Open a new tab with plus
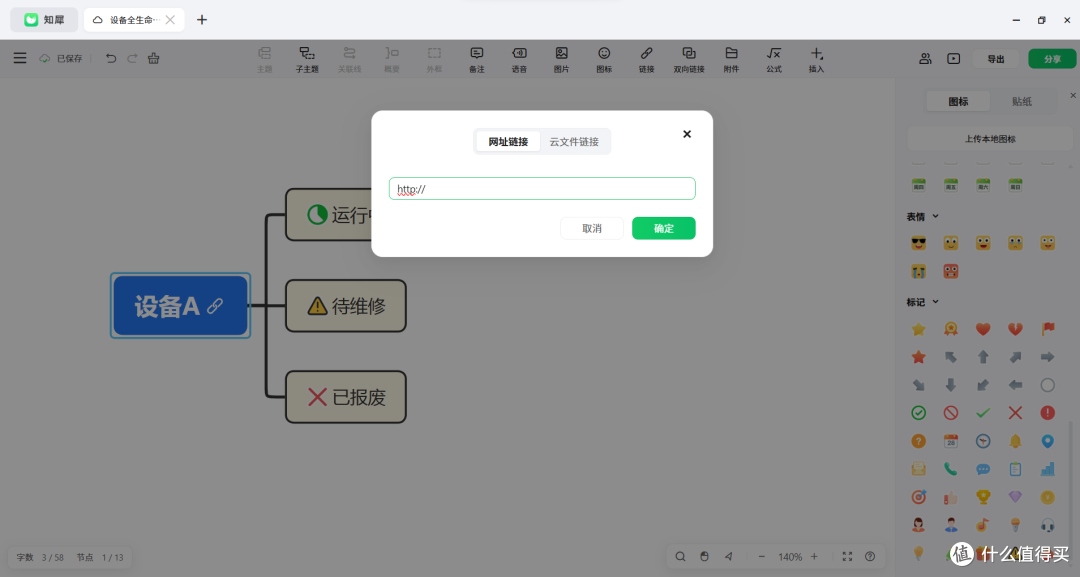The image size is (1080, 577). 202,20
